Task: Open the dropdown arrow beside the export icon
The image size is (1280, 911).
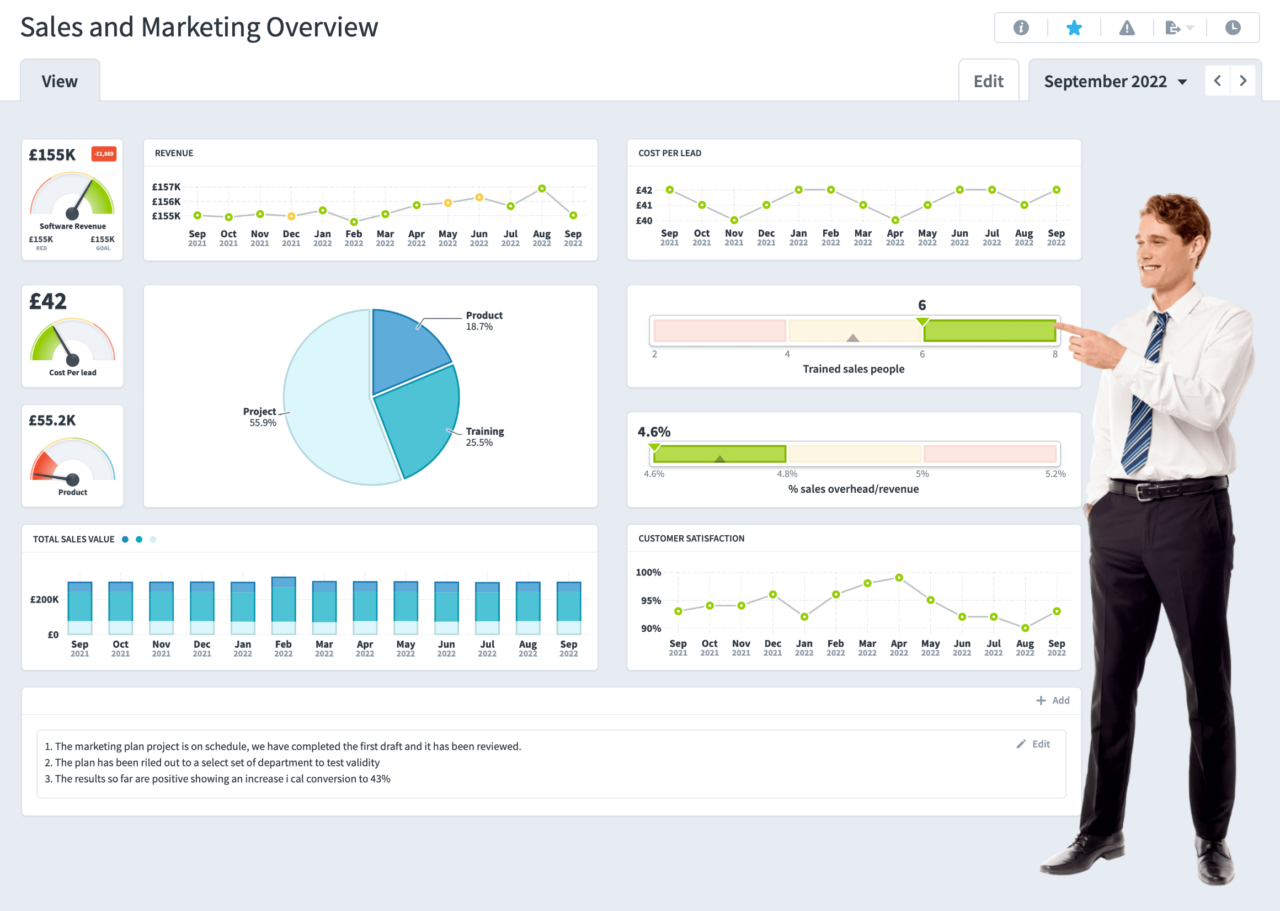Action: coord(1189,28)
